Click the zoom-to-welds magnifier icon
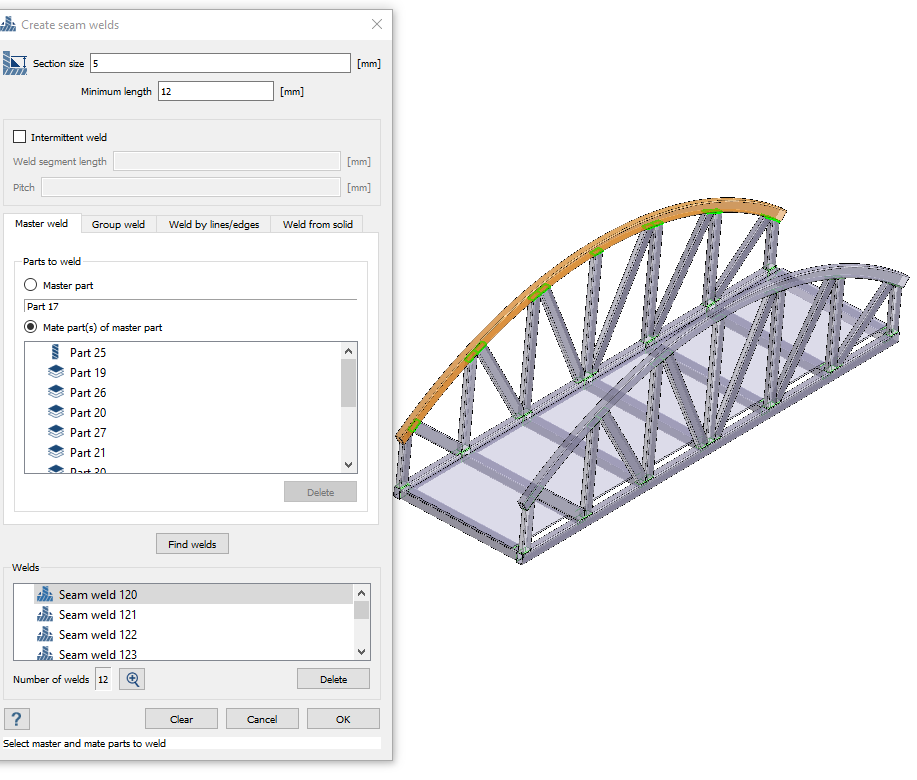 132,679
